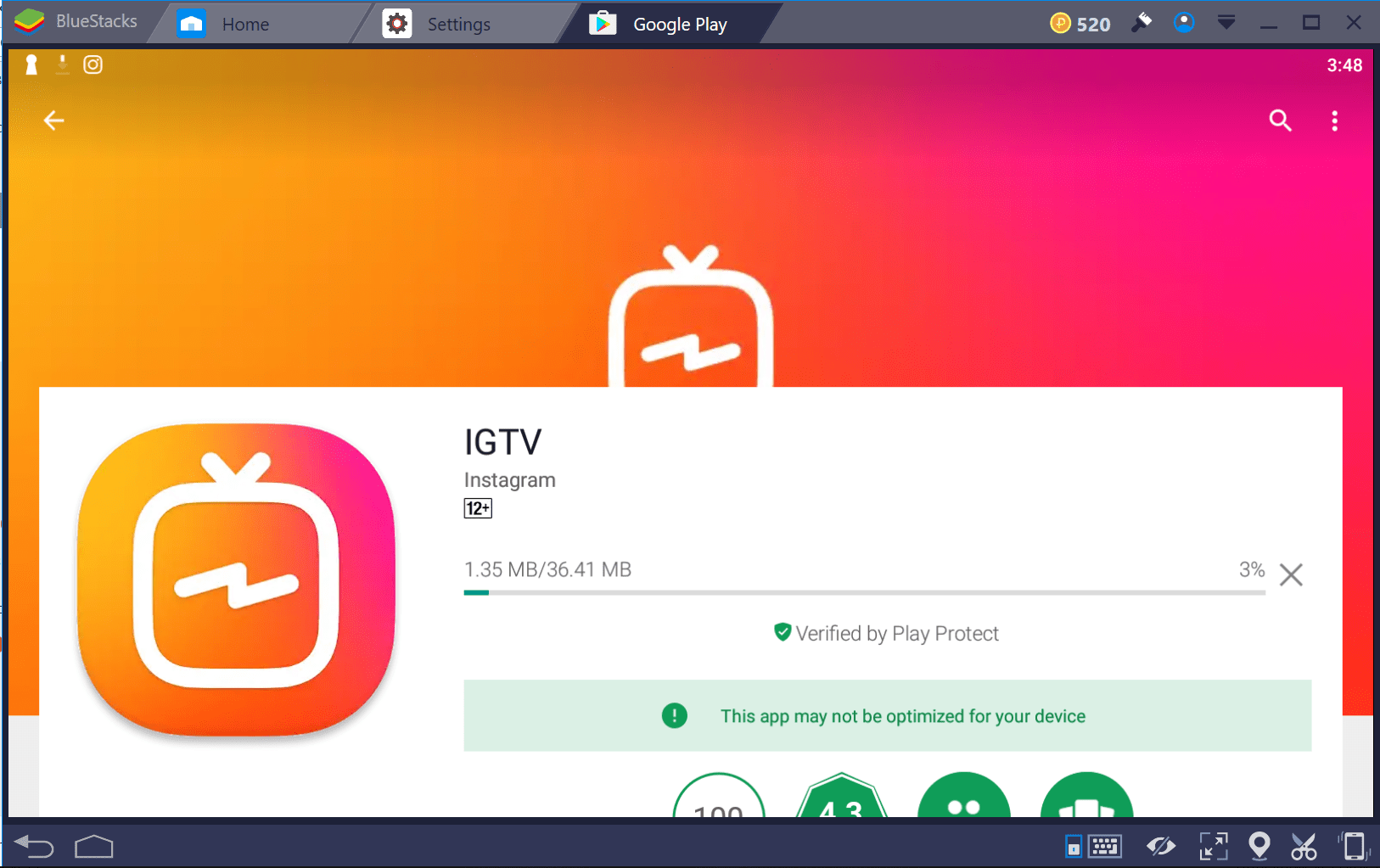Open the three-dot overflow menu
This screenshot has height=868, width=1380.
point(1334,120)
